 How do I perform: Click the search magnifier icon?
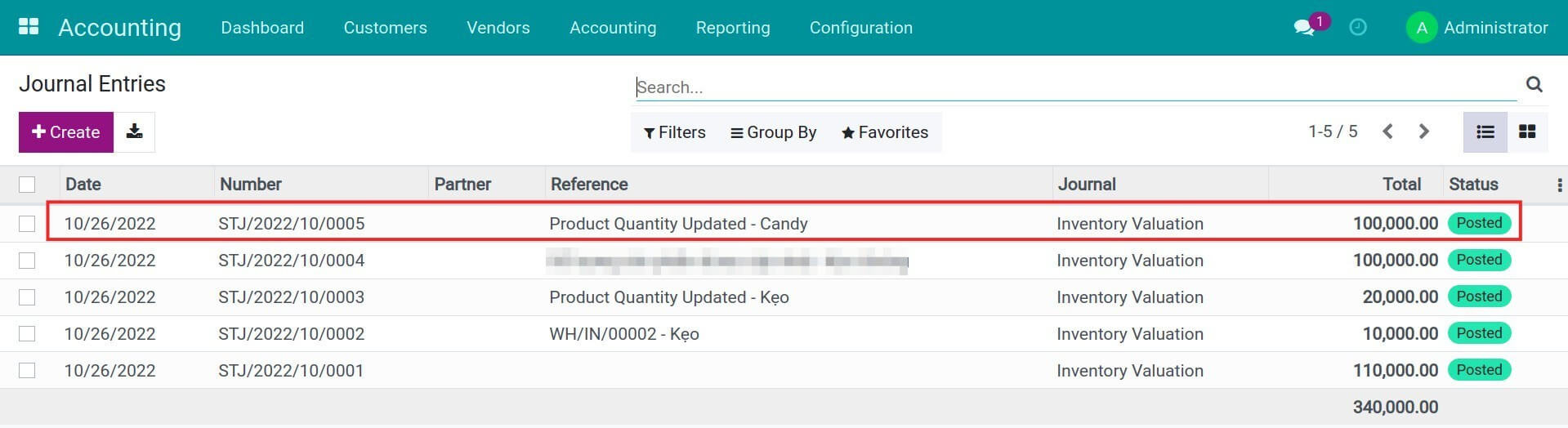click(x=1534, y=85)
